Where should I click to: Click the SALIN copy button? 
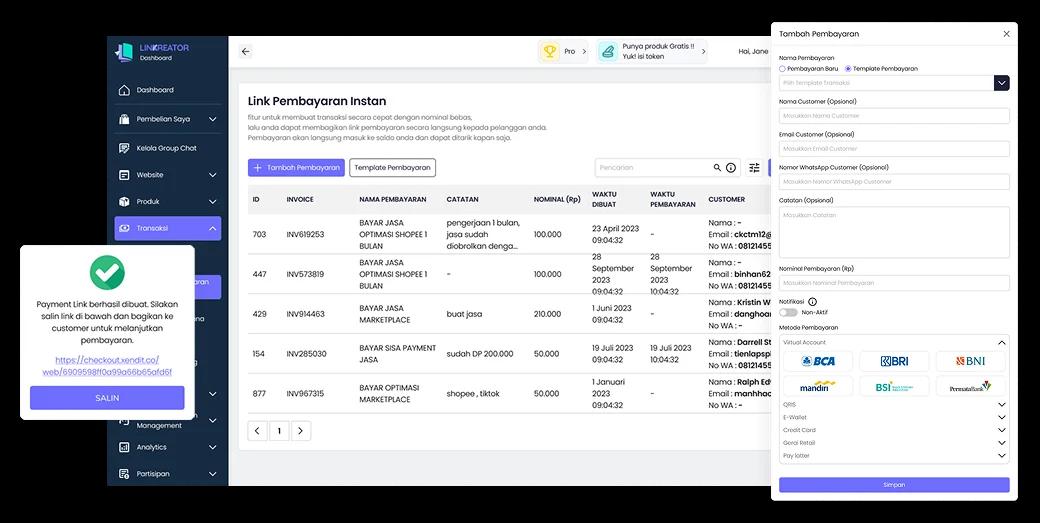(107, 398)
